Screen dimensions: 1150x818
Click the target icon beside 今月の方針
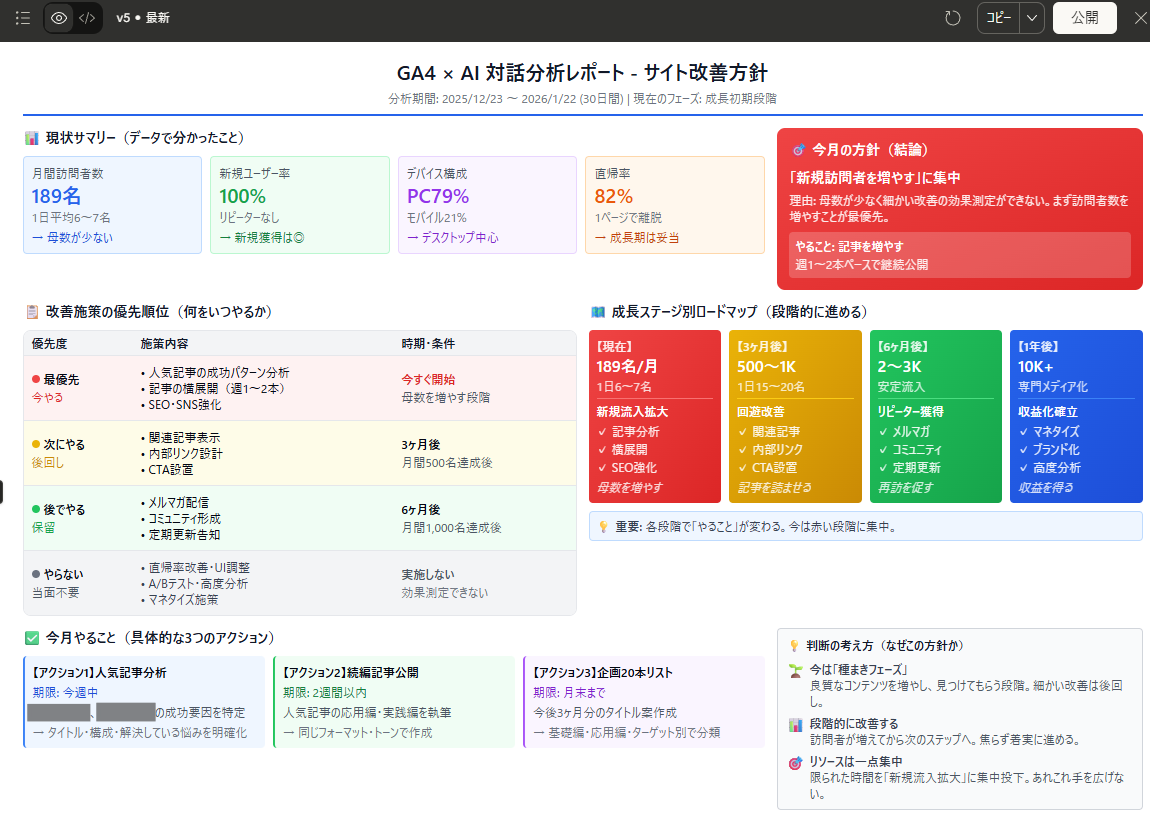[799, 150]
